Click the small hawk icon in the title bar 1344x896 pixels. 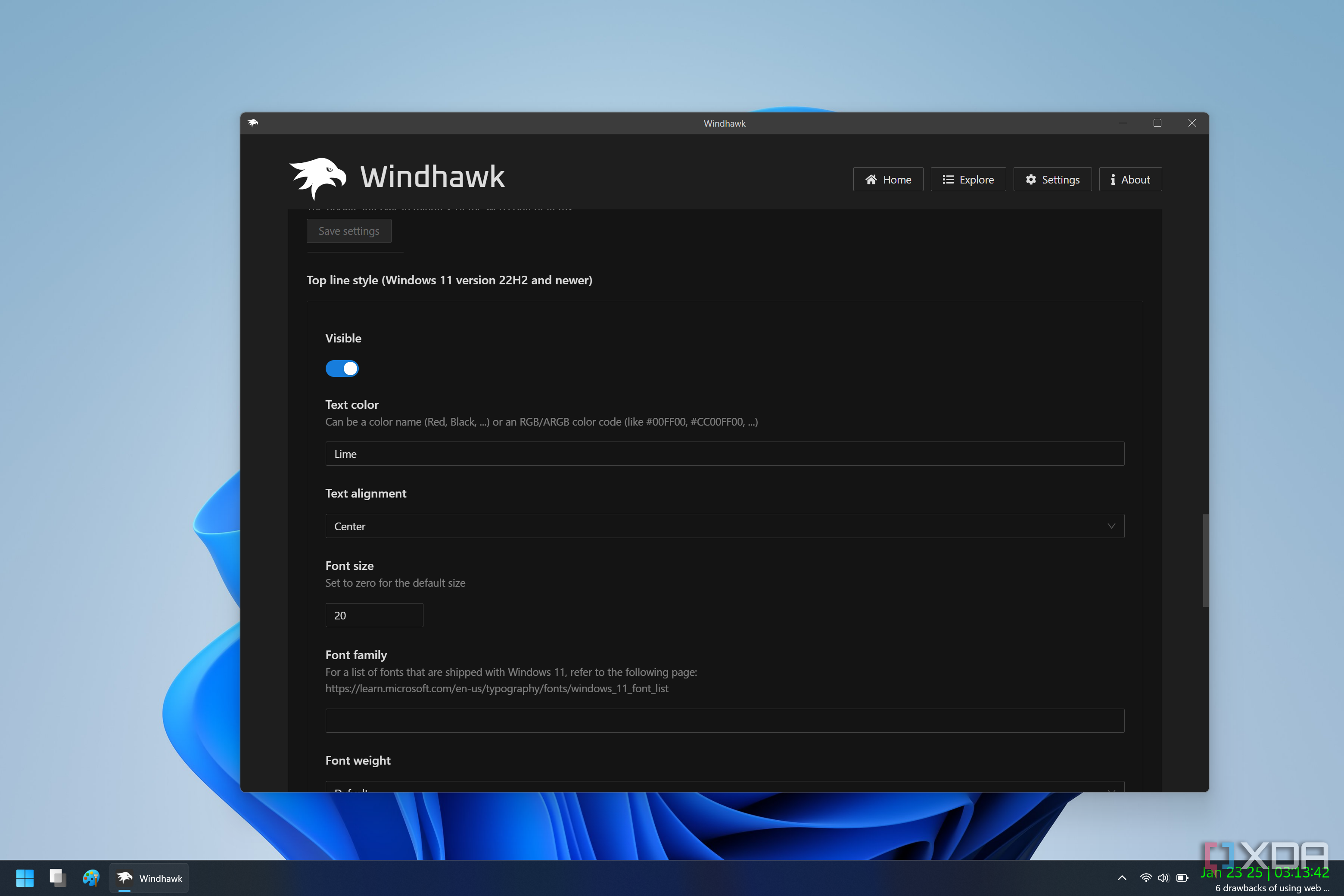tap(253, 123)
